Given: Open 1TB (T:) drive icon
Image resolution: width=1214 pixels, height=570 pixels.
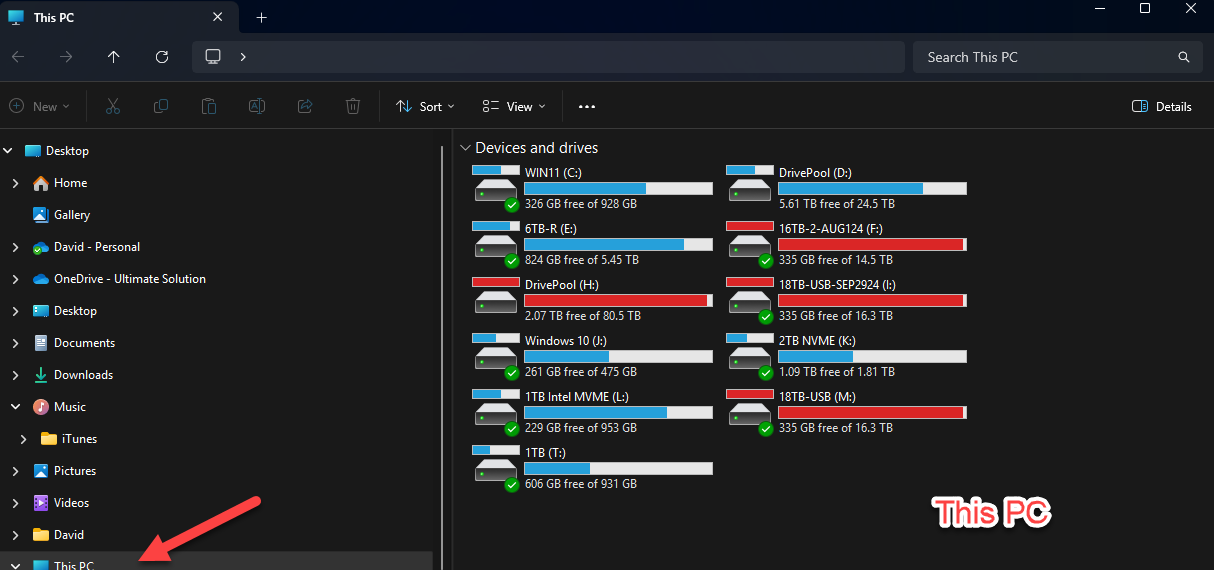Looking at the screenshot, I should [x=496, y=468].
